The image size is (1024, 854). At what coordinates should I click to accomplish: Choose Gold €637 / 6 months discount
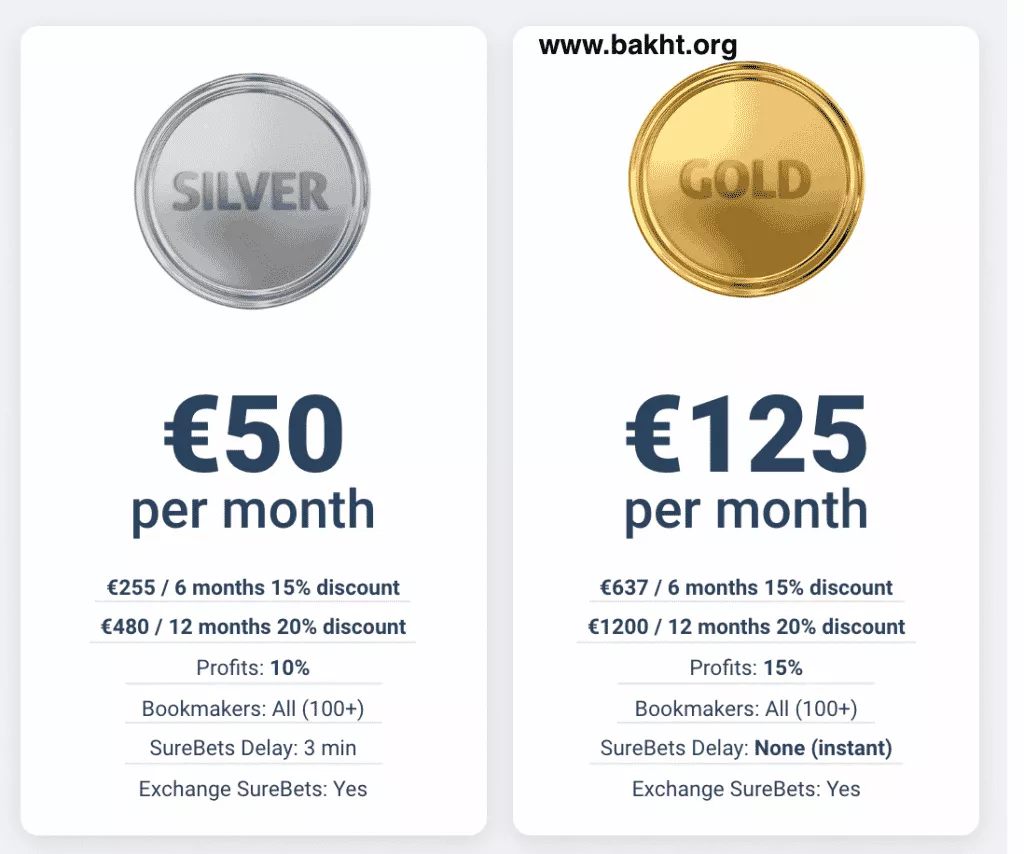pyautogui.click(x=746, y=587)
